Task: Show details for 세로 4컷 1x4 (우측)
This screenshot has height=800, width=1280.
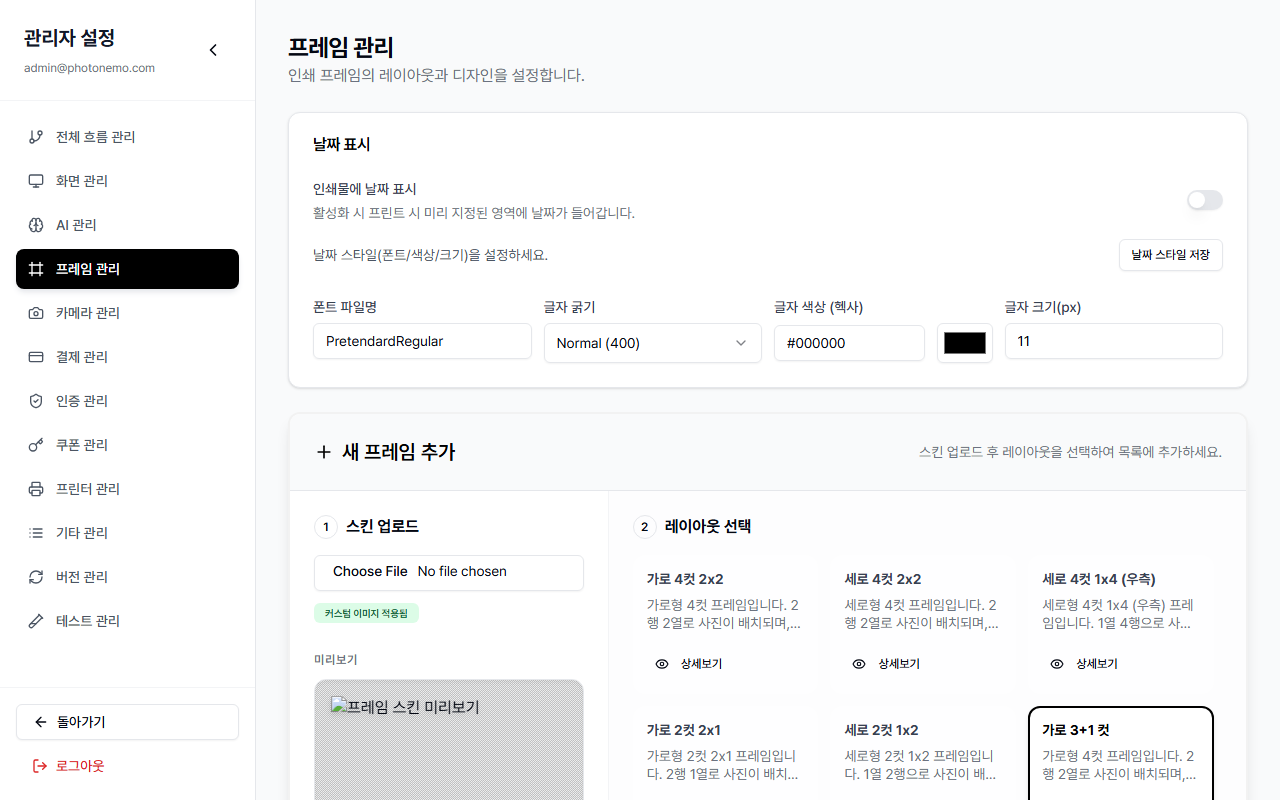Action: pyautogui.click(x=1084, y=664)
